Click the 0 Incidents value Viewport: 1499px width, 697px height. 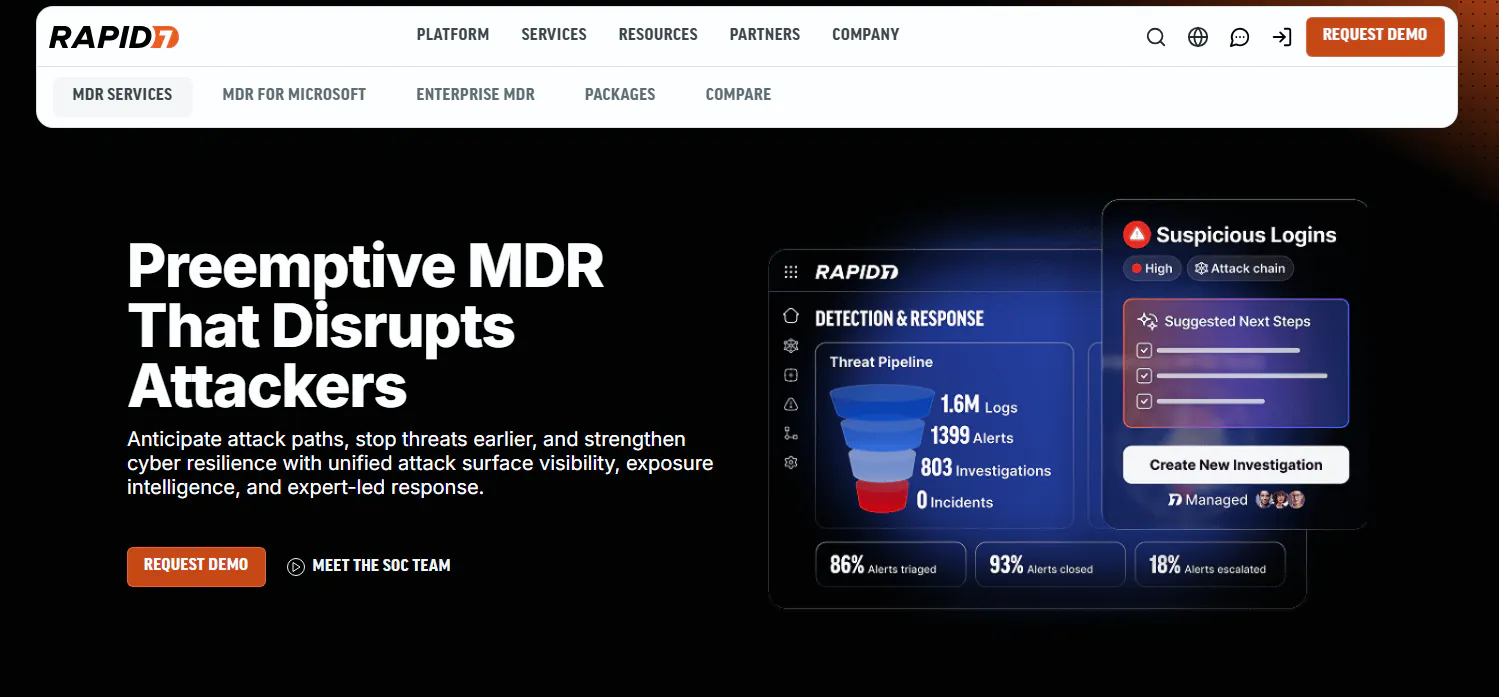click(x=955, y=500)
